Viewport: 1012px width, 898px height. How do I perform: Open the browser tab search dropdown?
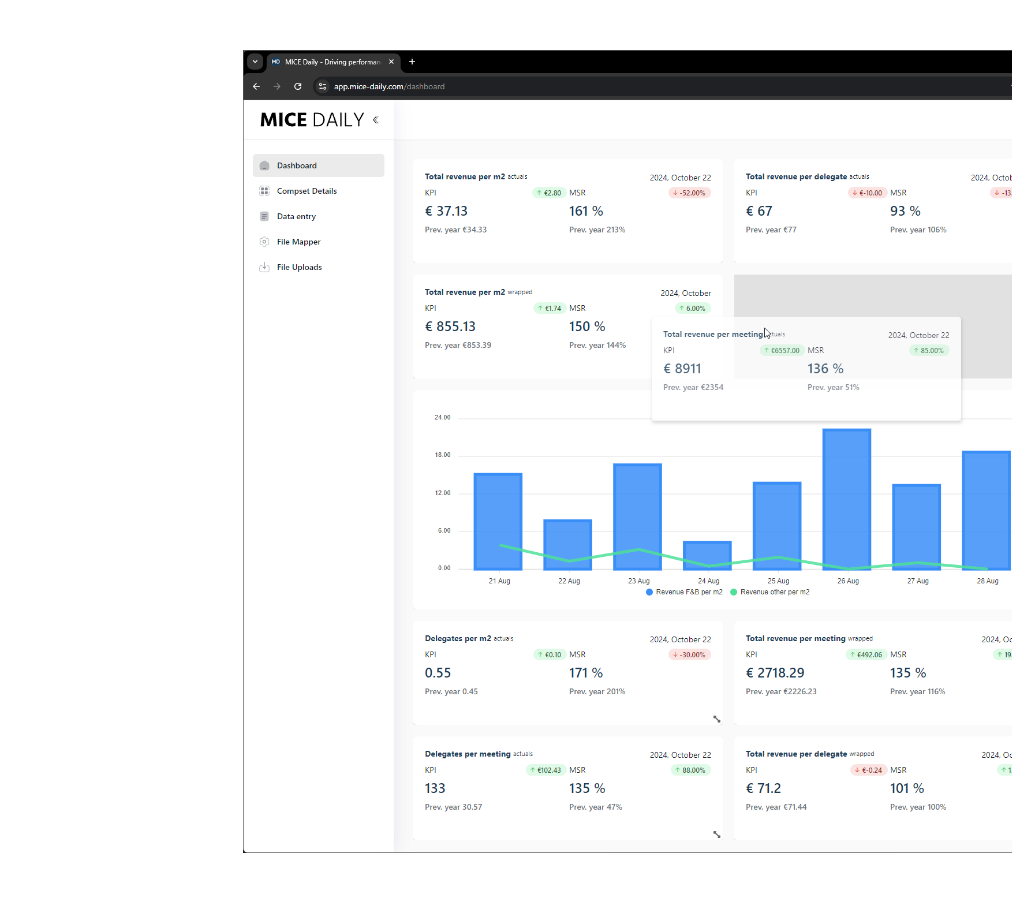255,61
